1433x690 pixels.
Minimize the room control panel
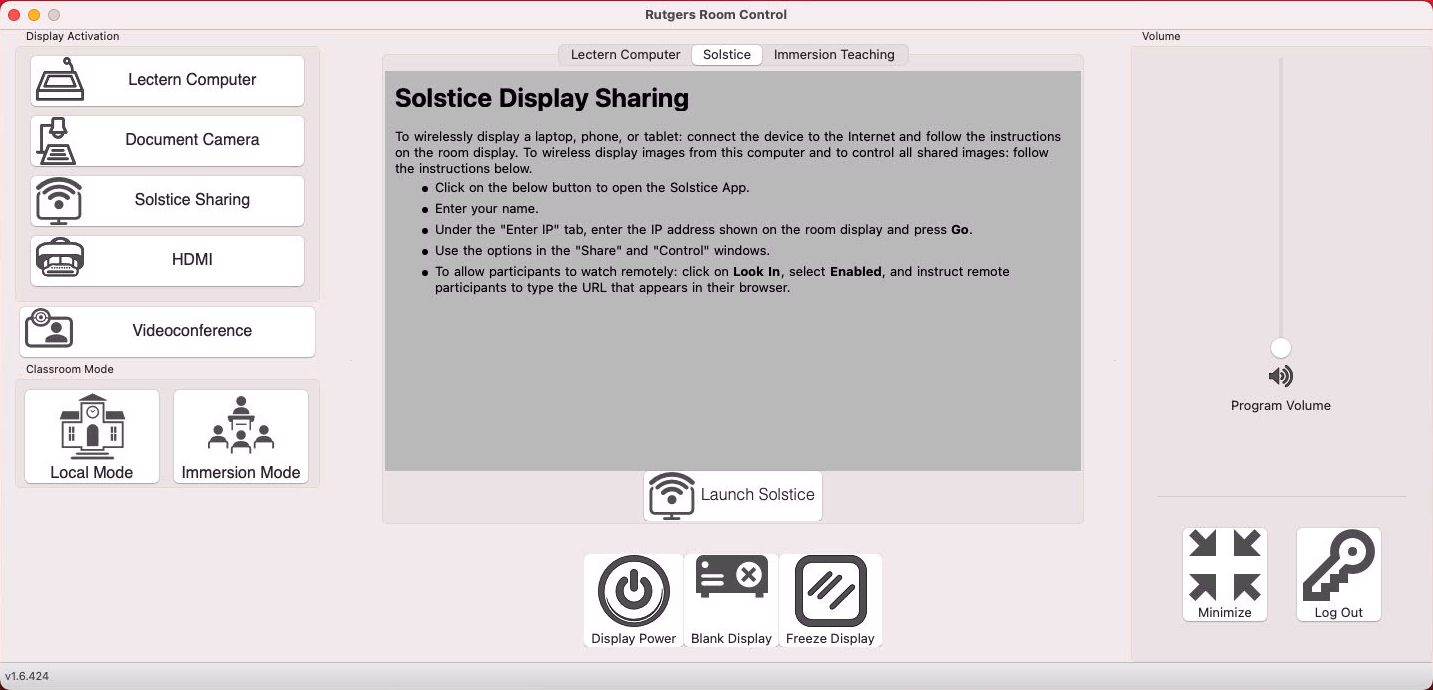point(1225,574)
